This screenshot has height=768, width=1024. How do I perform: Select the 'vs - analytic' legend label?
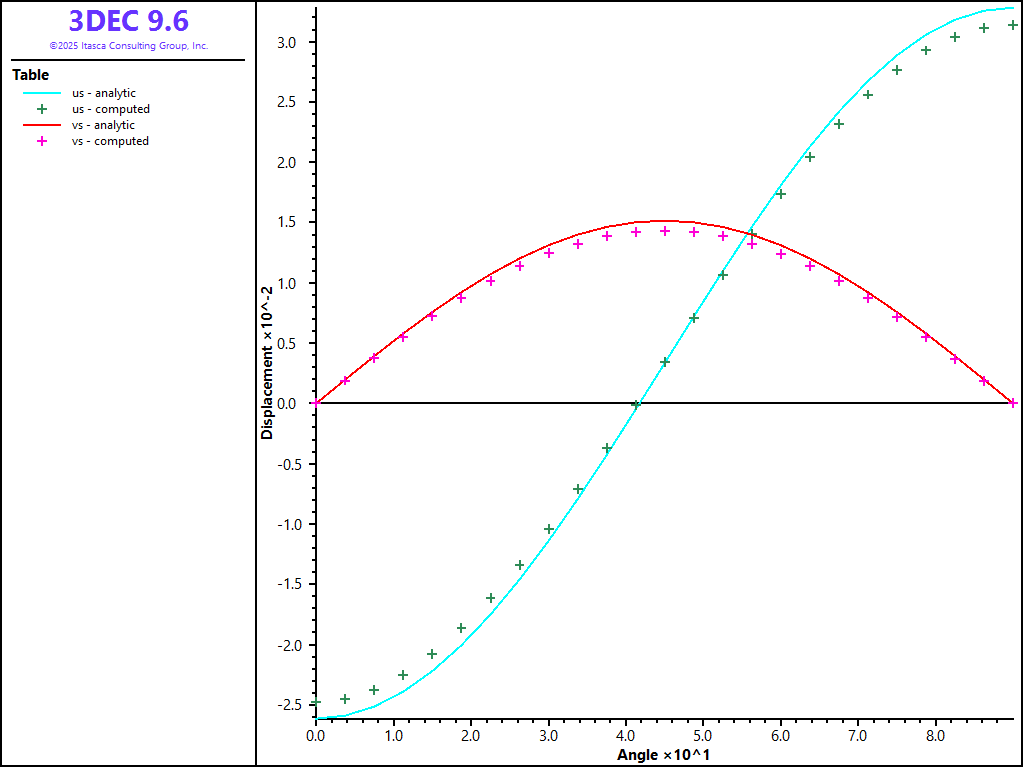click(103, 125)
